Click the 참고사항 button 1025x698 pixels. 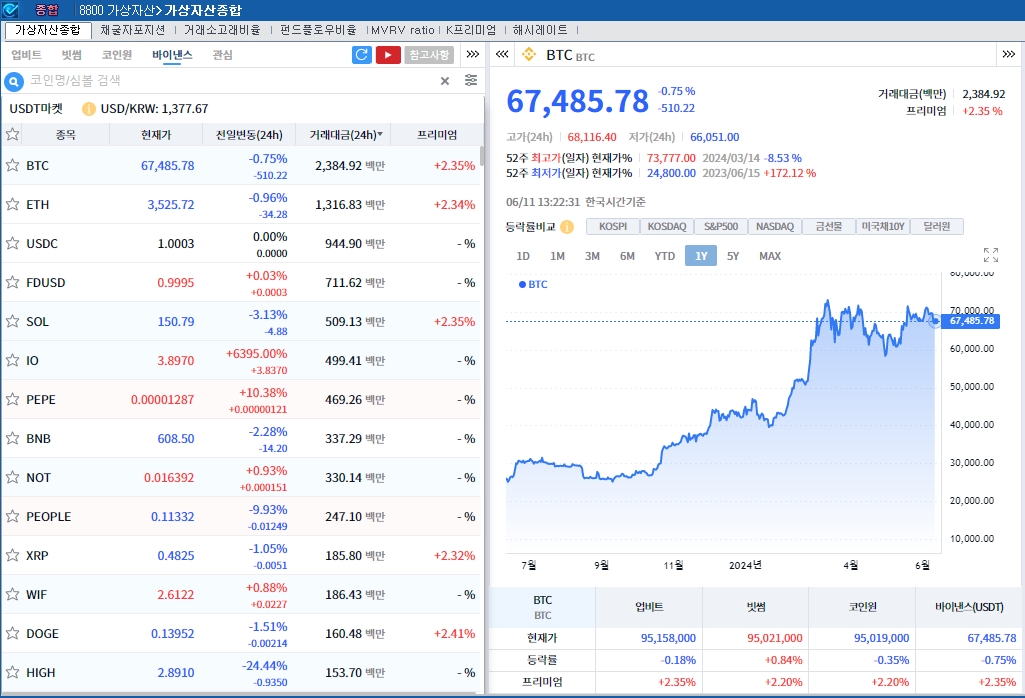(x=429, y=55)
